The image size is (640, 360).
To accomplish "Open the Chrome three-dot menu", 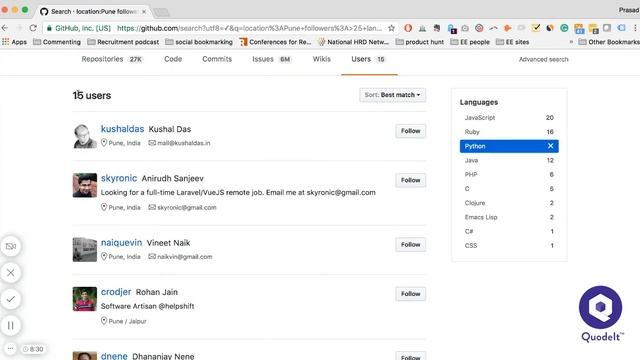I will pos(635,28).
